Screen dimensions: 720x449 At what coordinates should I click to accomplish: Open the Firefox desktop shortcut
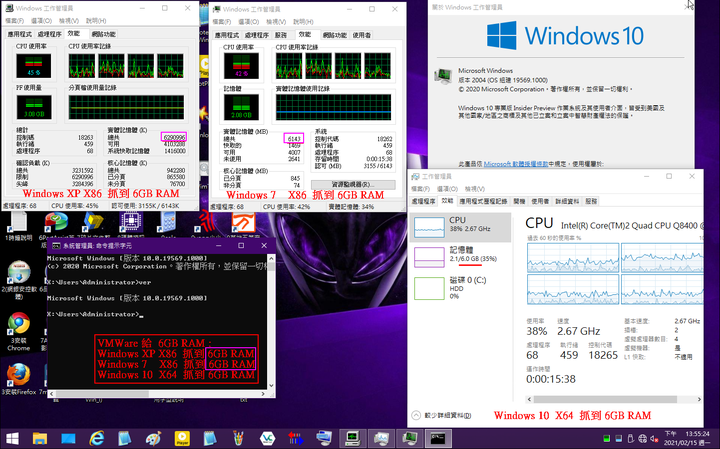click(18, 379)
